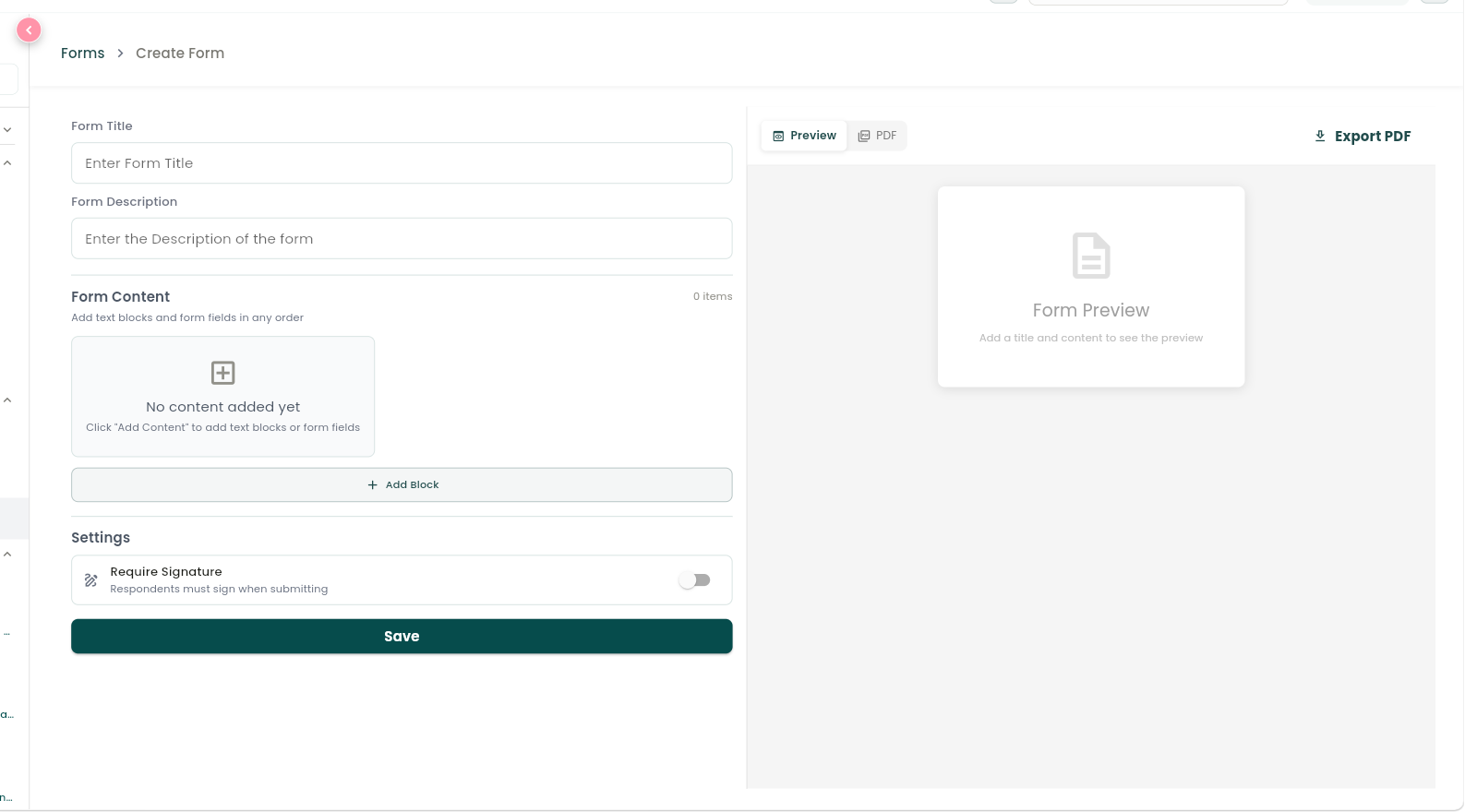
Task: Focus the Enter Form Title field
Action: [x=402, y=163]
